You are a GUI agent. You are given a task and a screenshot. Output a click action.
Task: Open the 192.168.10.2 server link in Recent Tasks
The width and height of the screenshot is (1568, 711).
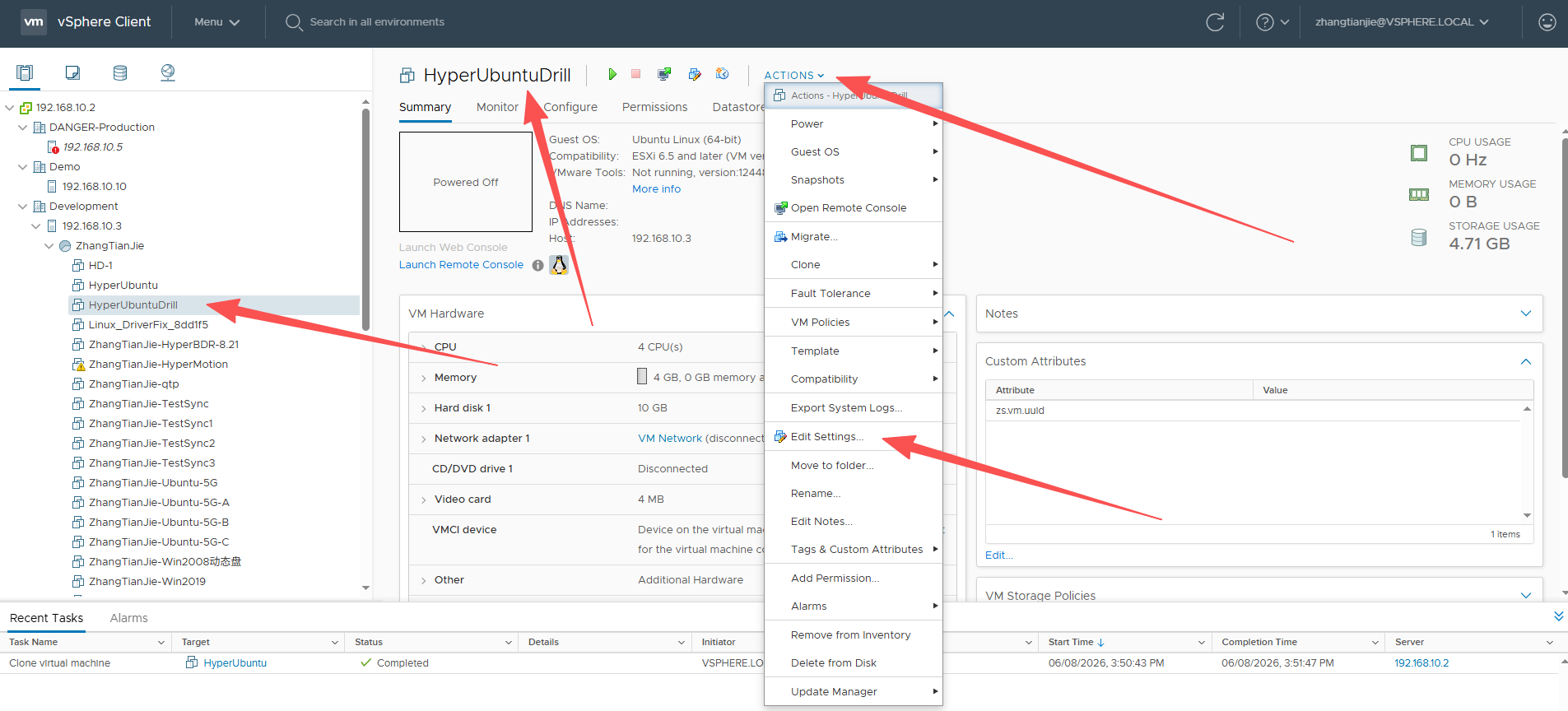click(1421, 663)
